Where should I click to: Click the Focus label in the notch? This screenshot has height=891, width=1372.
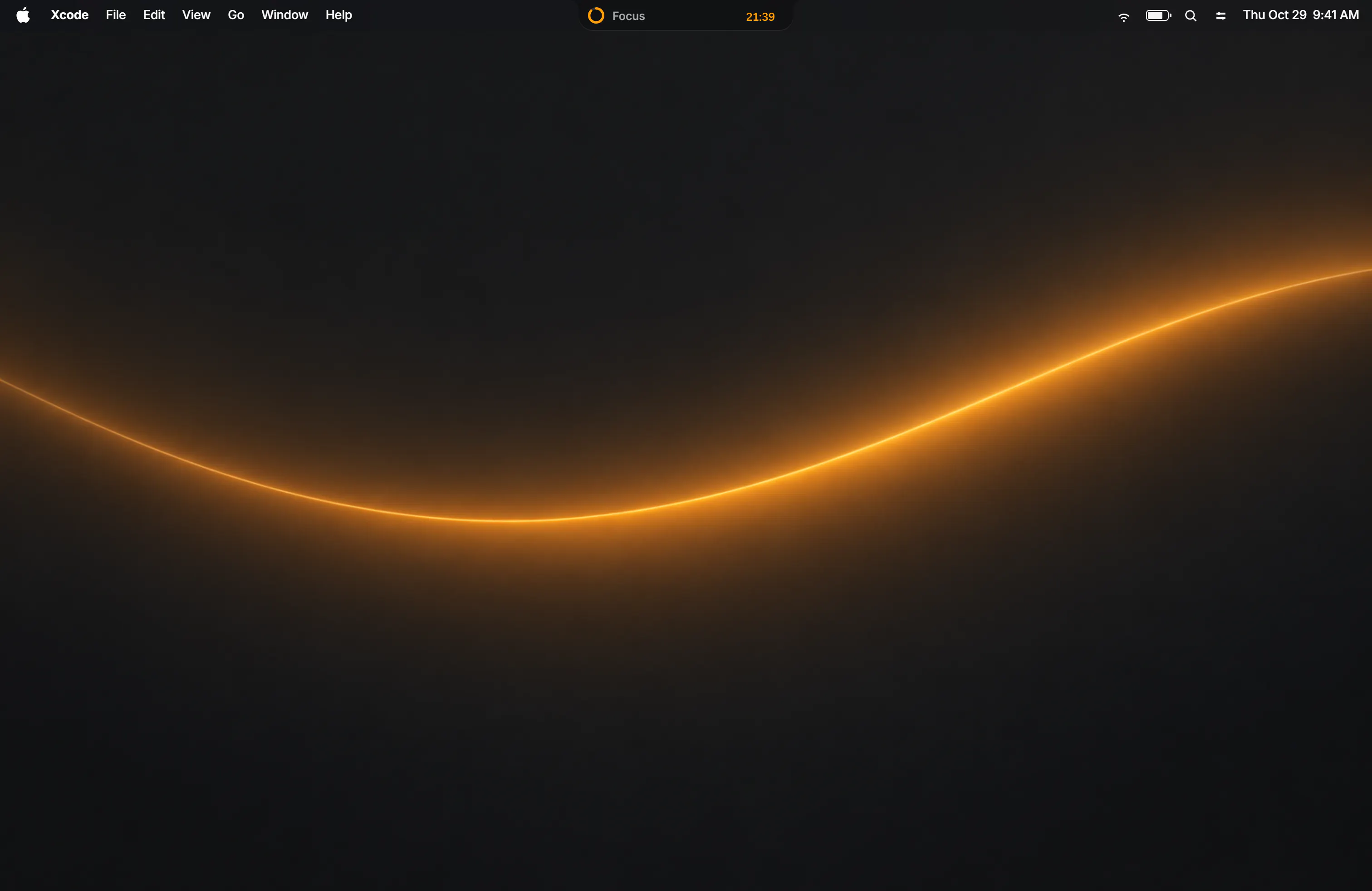pos(628,16)
